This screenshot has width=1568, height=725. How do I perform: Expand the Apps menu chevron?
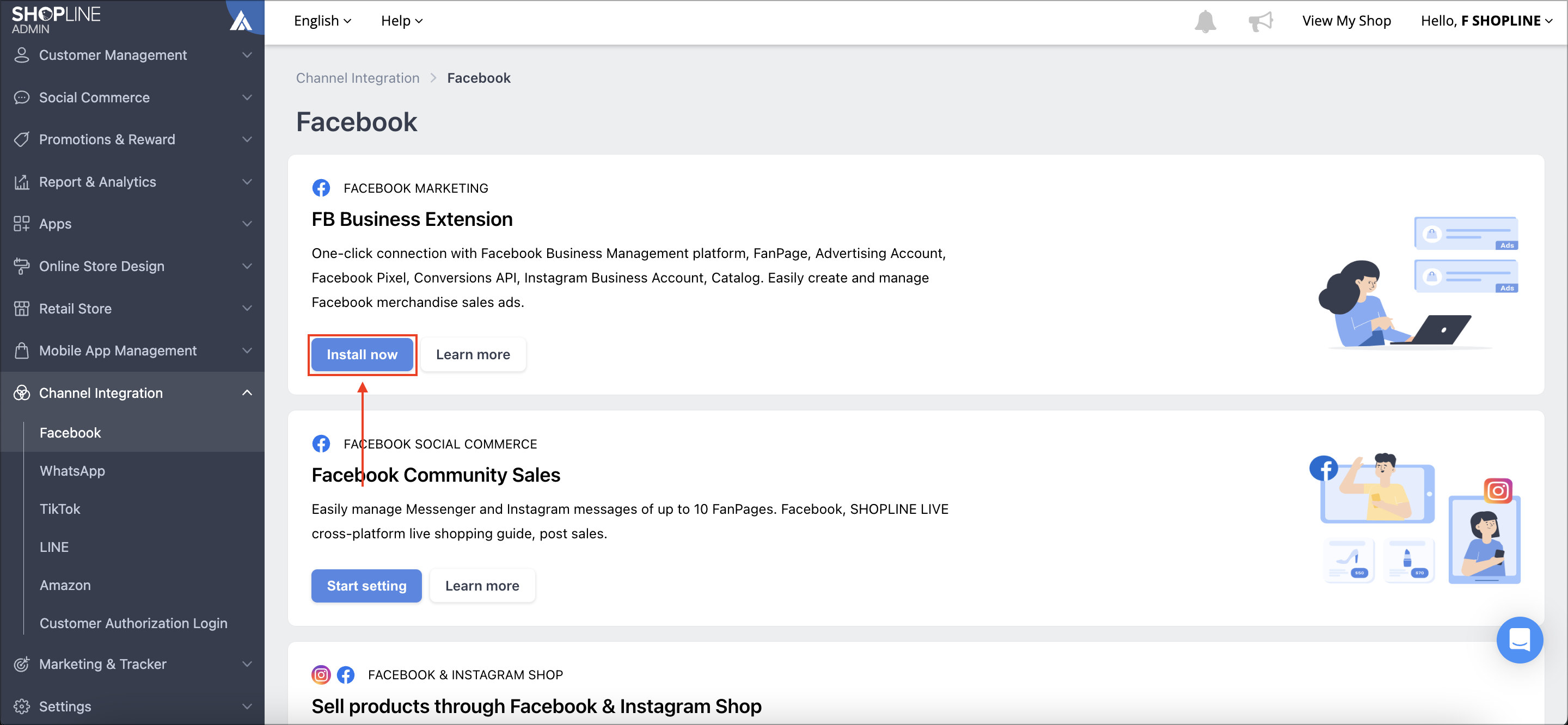tap(247, 224)
